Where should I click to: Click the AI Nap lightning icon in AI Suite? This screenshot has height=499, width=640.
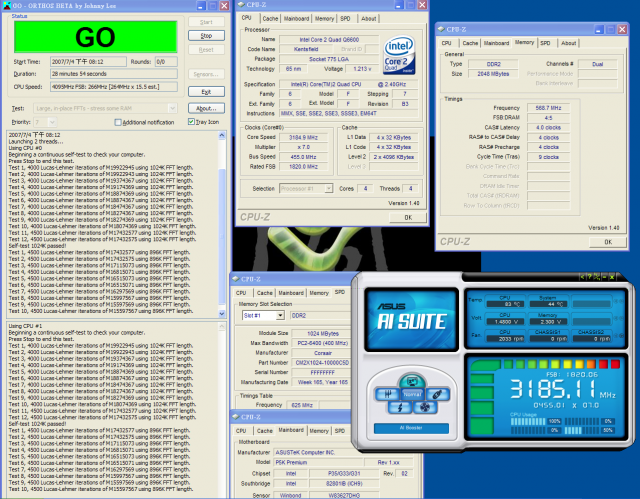400,407
